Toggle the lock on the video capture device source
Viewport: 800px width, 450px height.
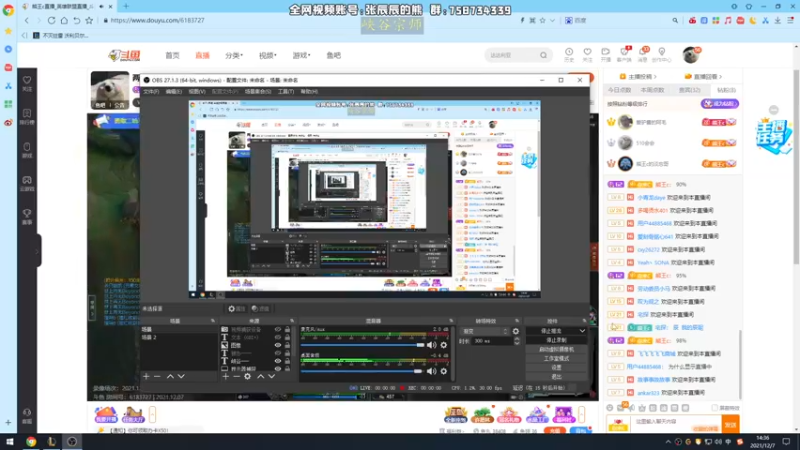[x=287, y=330]
